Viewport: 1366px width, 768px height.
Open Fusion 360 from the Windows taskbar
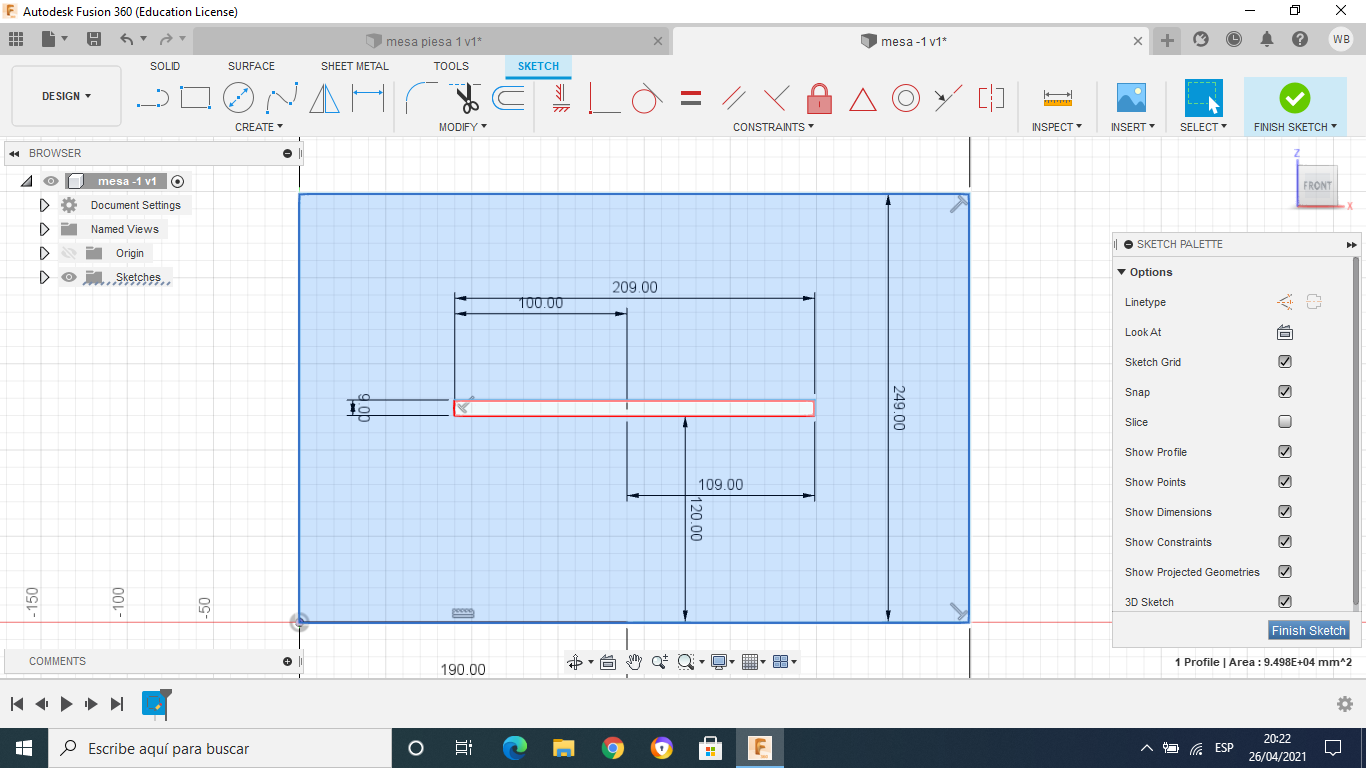point(760,748)
